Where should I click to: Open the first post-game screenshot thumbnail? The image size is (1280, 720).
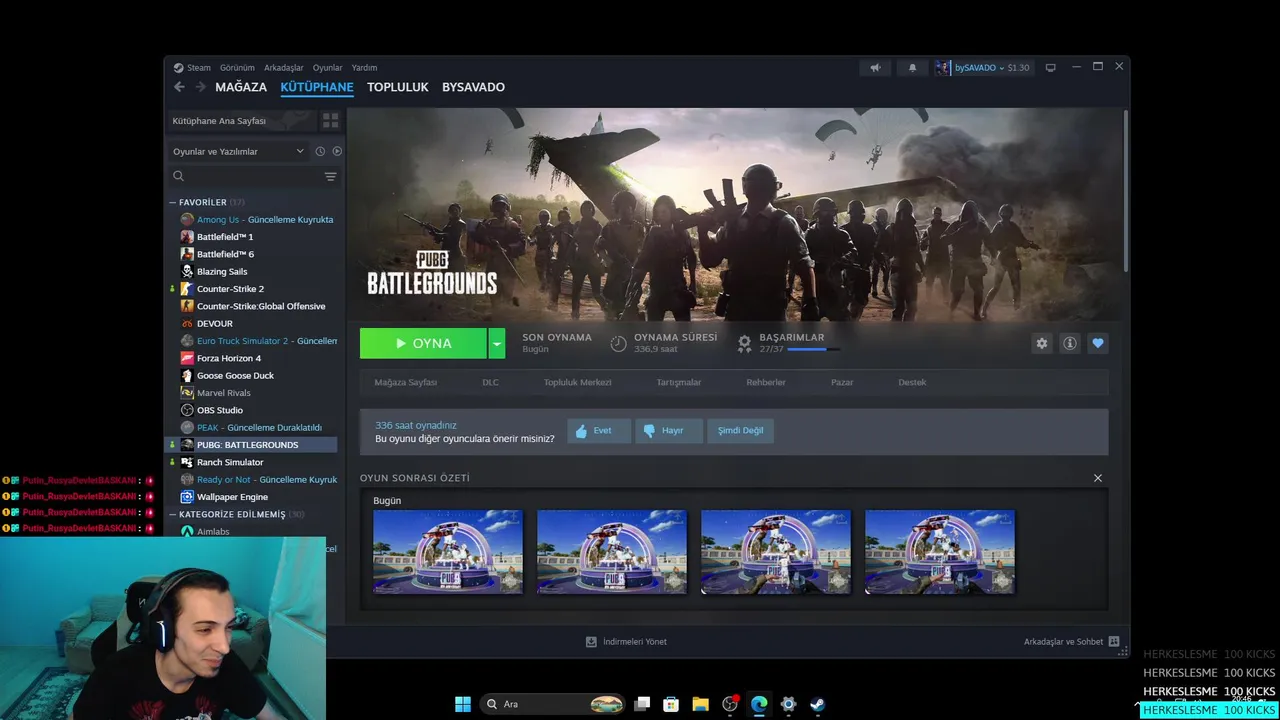[447, 552]
